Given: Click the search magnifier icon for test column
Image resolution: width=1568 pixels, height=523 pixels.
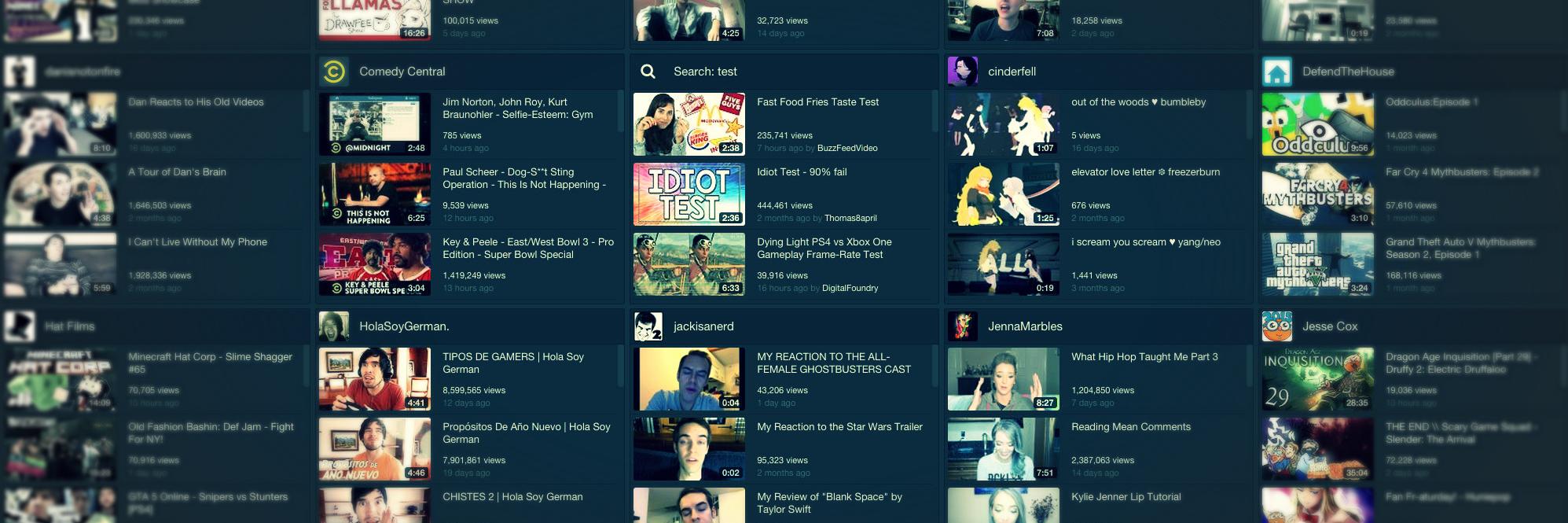Looking at the screenshot, I should (x=648, y=72).
